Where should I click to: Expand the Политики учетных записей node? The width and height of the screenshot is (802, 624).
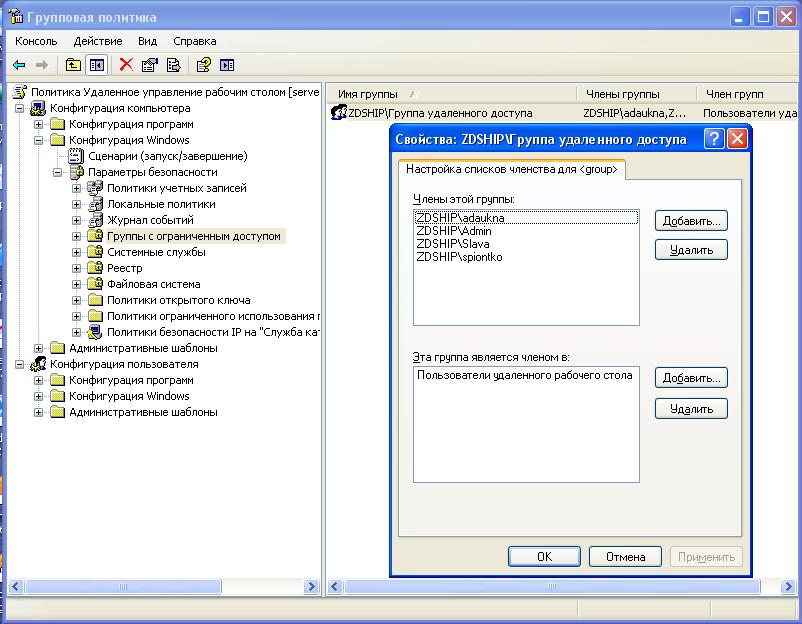pyautogui.click(x=76, y=188)
